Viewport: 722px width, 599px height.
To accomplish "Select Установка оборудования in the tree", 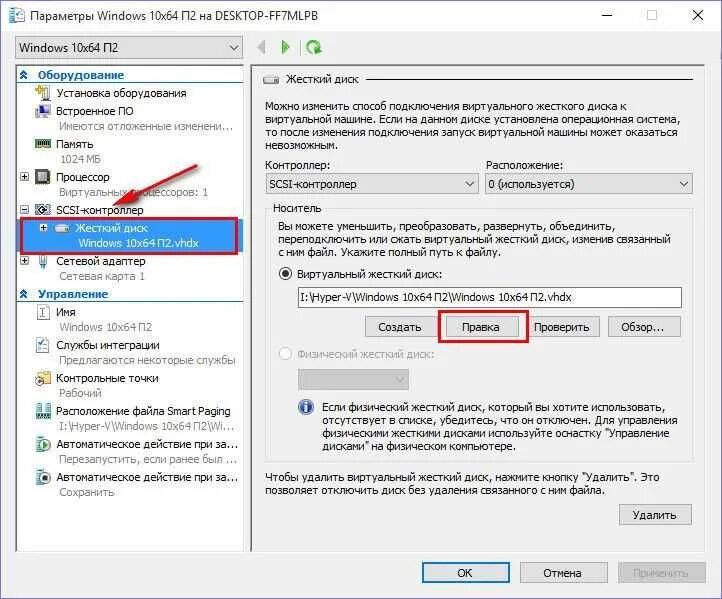I will coord(121,93).
